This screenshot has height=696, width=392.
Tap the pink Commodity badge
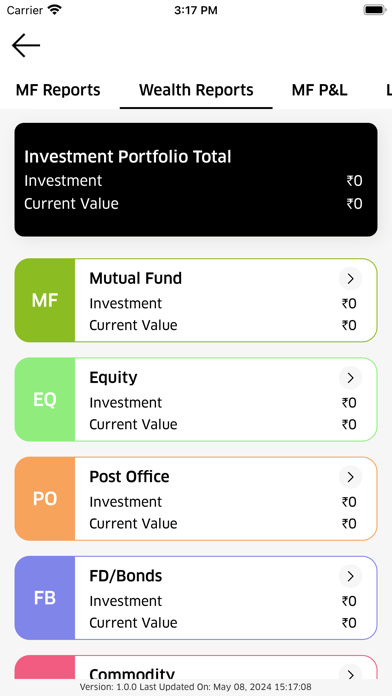(x=45, y=667)
